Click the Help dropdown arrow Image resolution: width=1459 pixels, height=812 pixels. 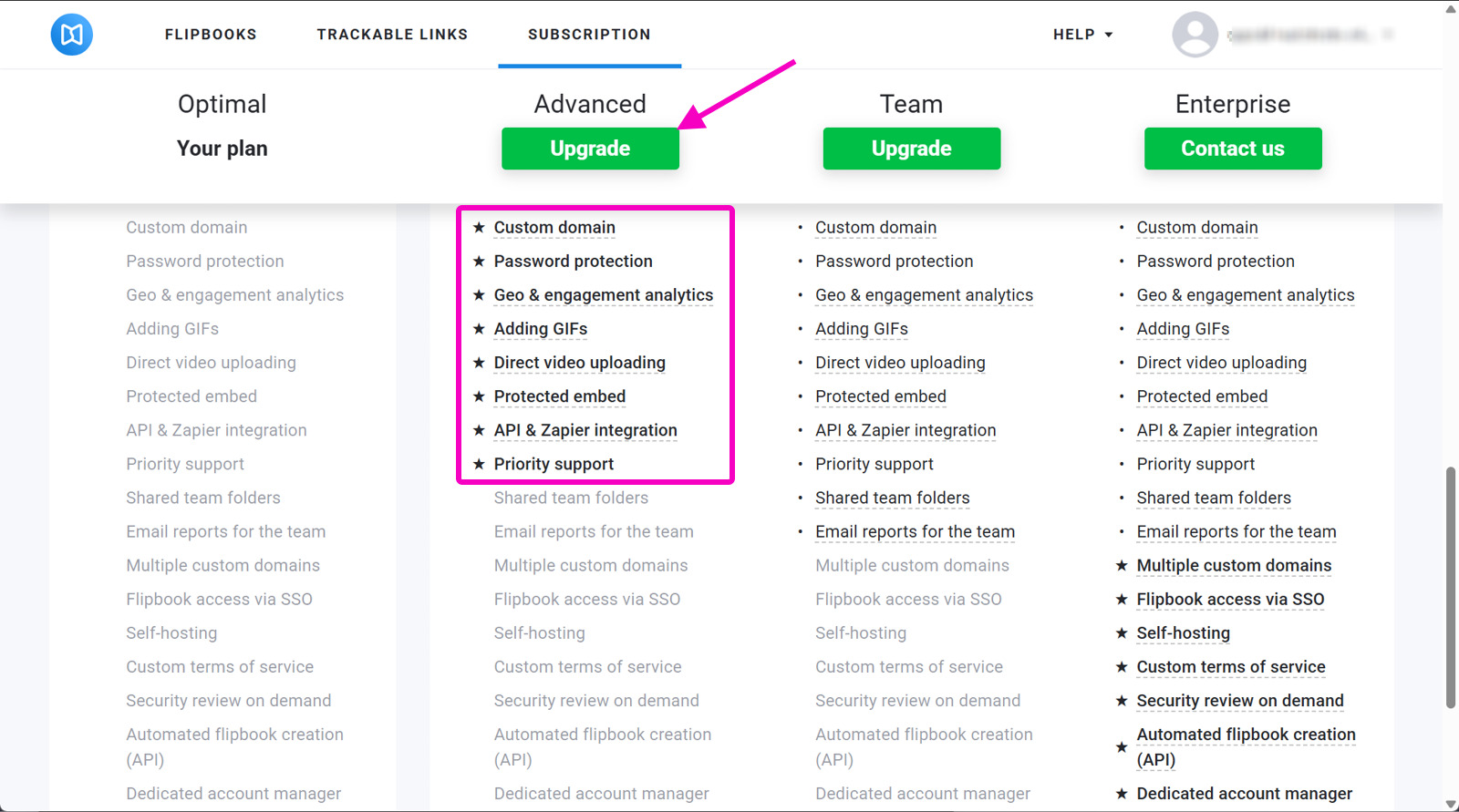(1109, 35)
